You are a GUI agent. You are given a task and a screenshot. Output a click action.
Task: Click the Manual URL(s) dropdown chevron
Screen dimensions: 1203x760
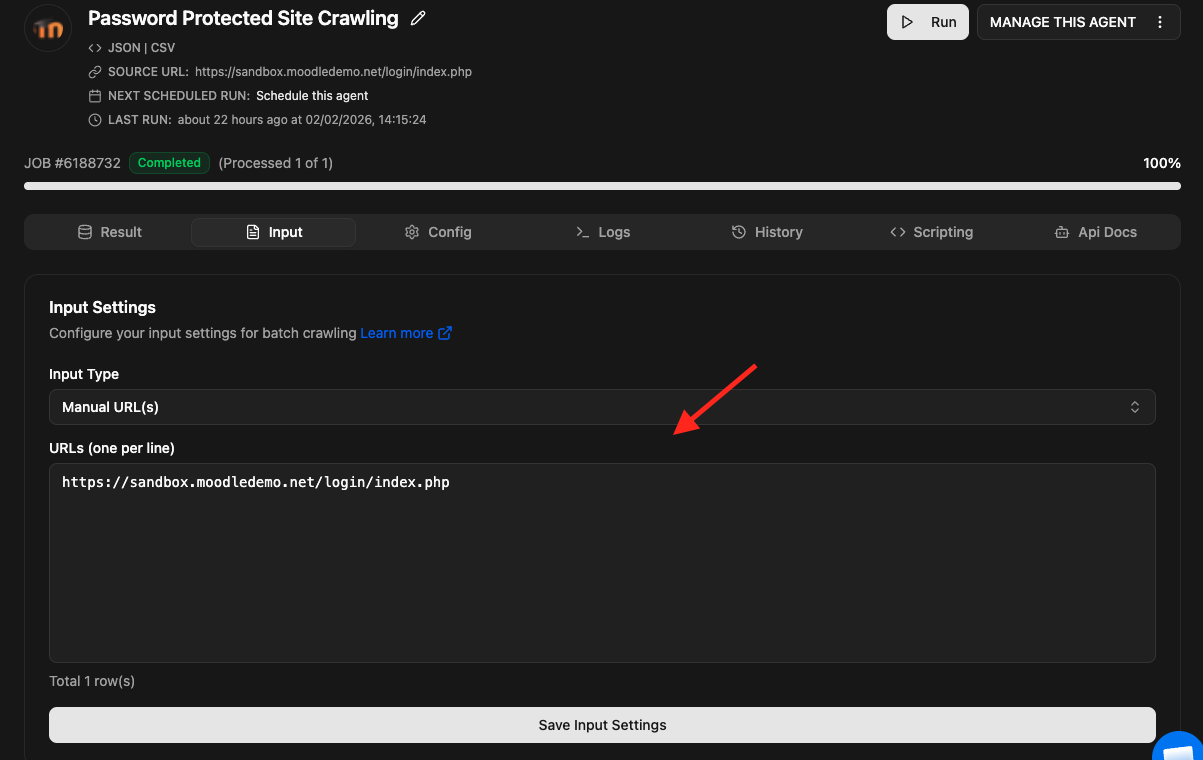point(1135,407)
